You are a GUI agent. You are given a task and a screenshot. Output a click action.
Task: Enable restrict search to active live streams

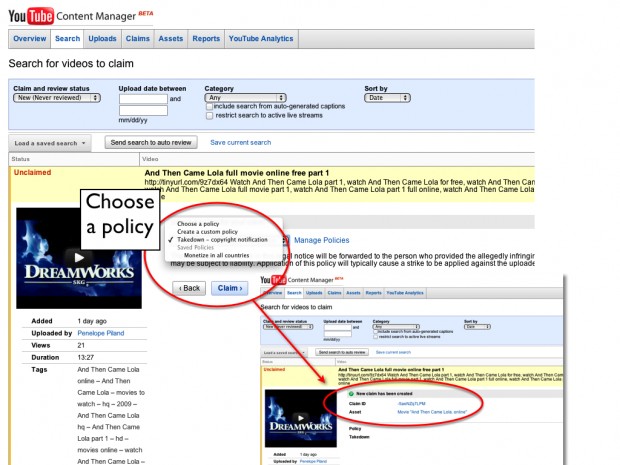pos(210,115)
